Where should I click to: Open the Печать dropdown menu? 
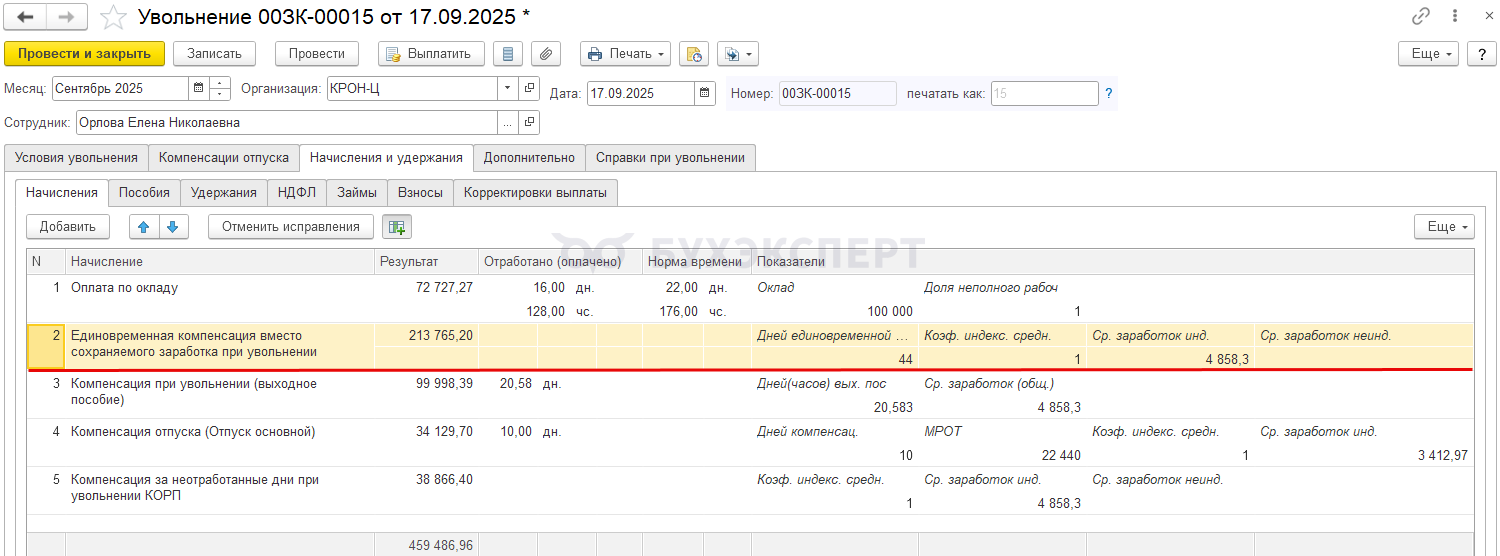pos(625,53)
